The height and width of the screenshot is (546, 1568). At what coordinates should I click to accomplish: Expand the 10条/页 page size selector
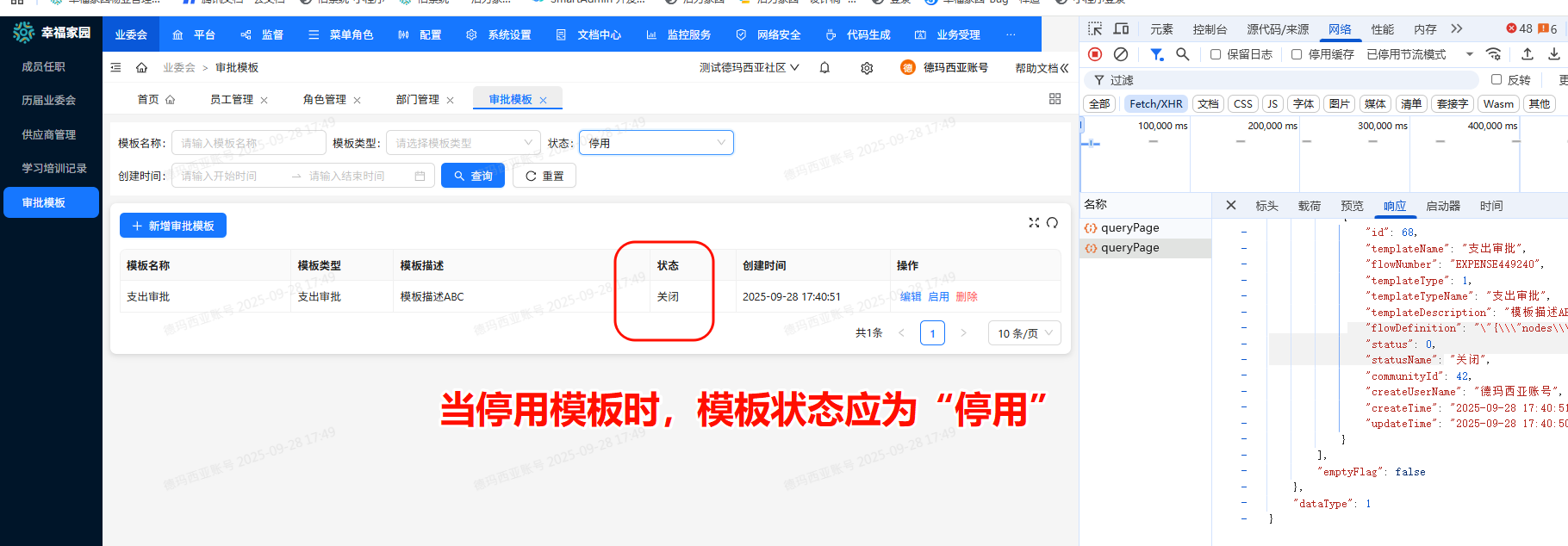pos(1024,333)
